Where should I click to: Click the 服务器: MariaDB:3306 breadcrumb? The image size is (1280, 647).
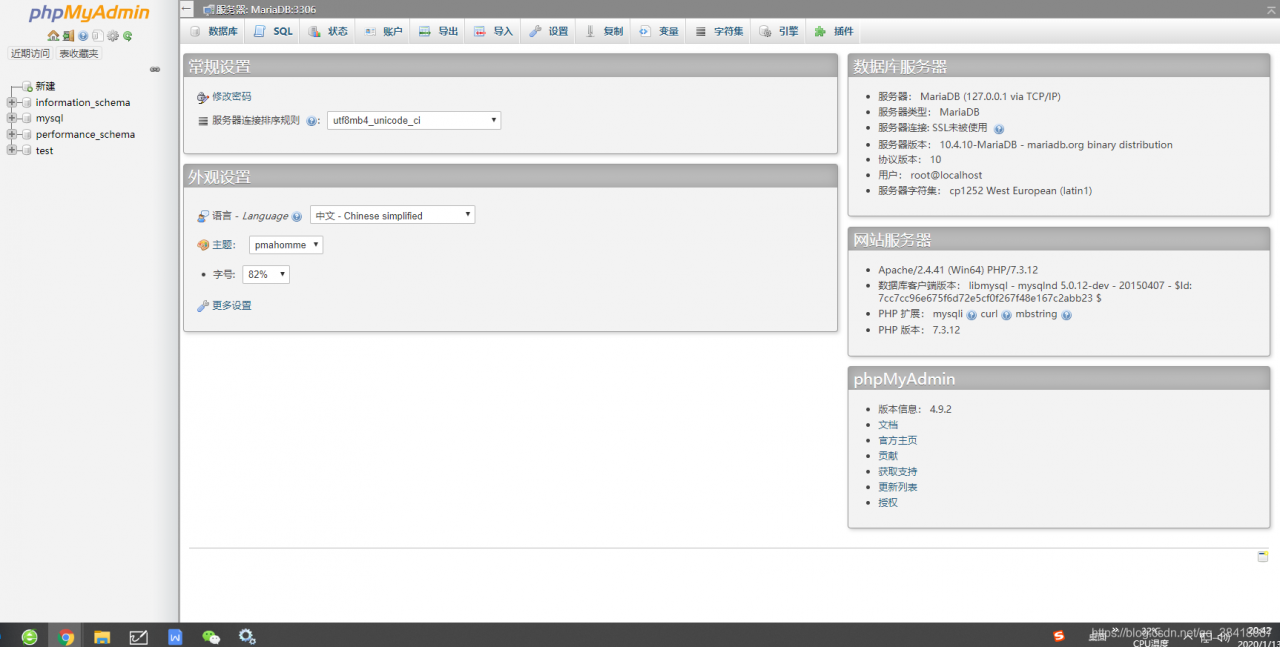coord(266,9)
